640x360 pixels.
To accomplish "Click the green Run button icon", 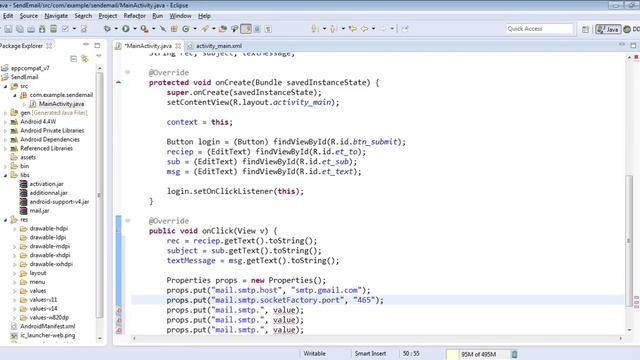I will [126, 29].
